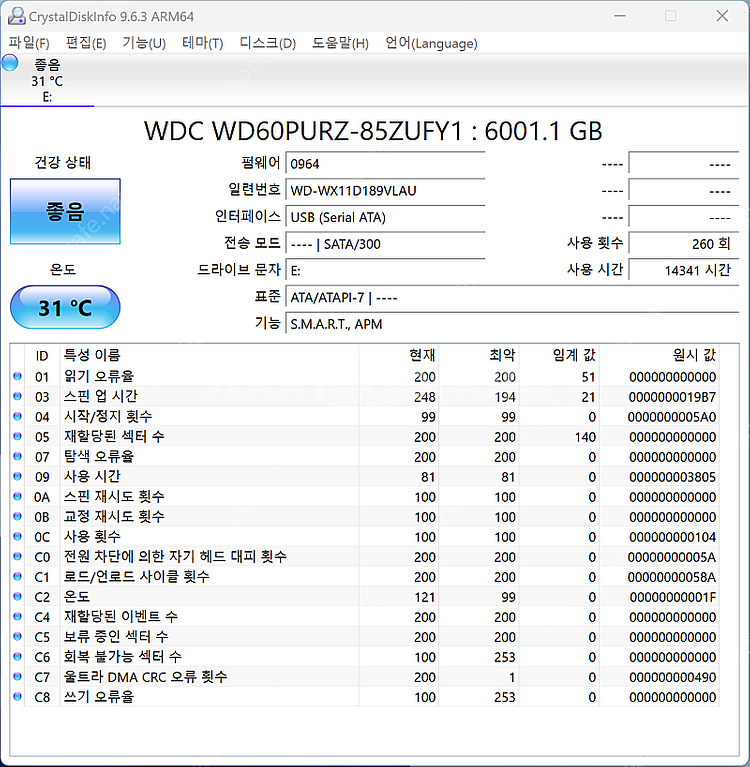This screenshot has height=767, width=750.
Task: Click the power-on hours field 14341 시간
Action: pos(683,271)
